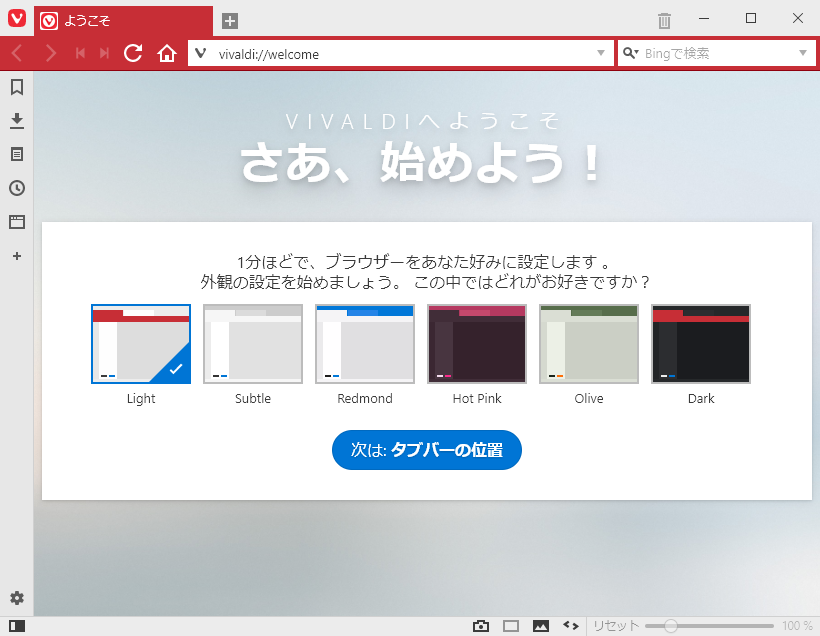Open page actions code icon
Viewport: 820px width, 636px height.
point(571,626)
